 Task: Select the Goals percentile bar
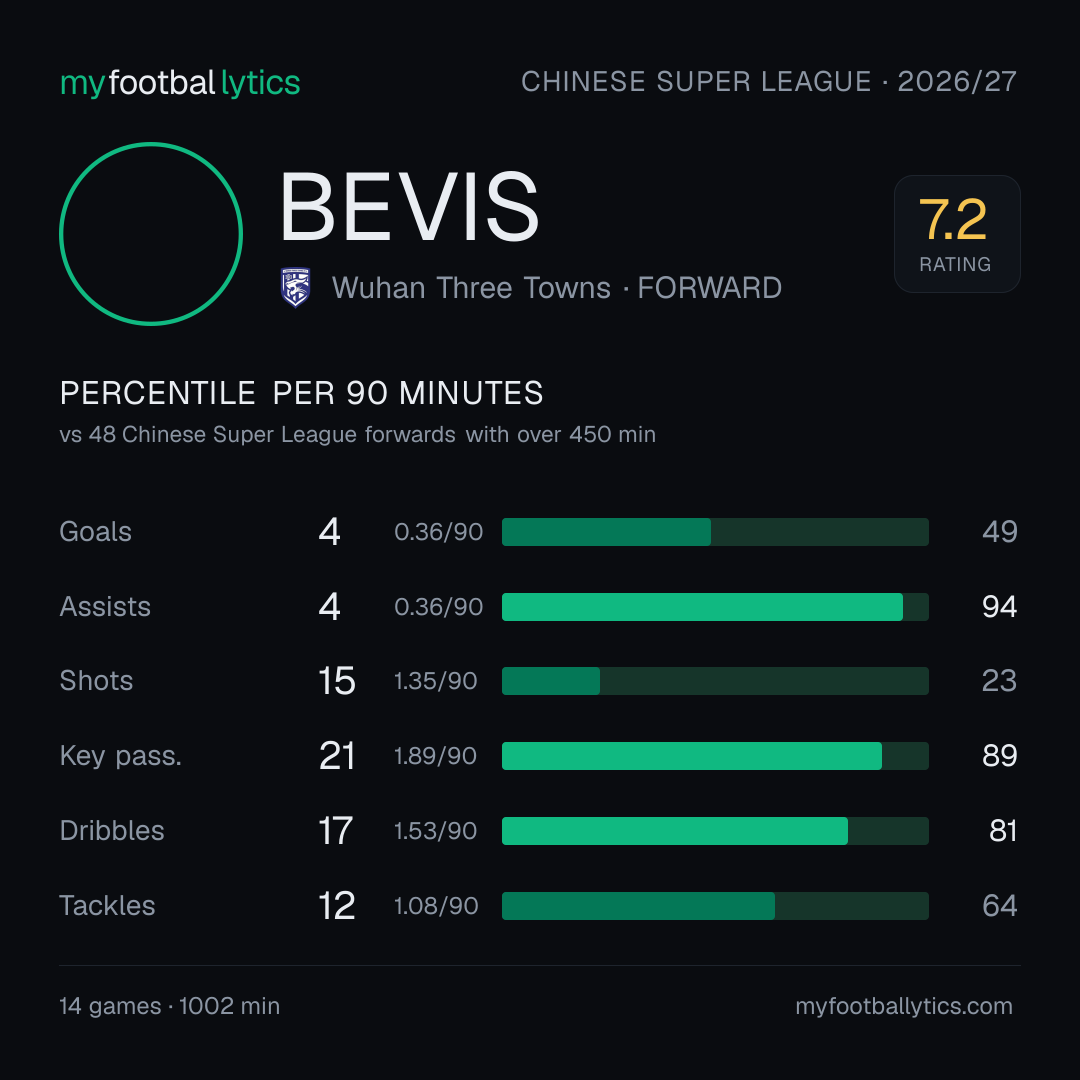715,532
